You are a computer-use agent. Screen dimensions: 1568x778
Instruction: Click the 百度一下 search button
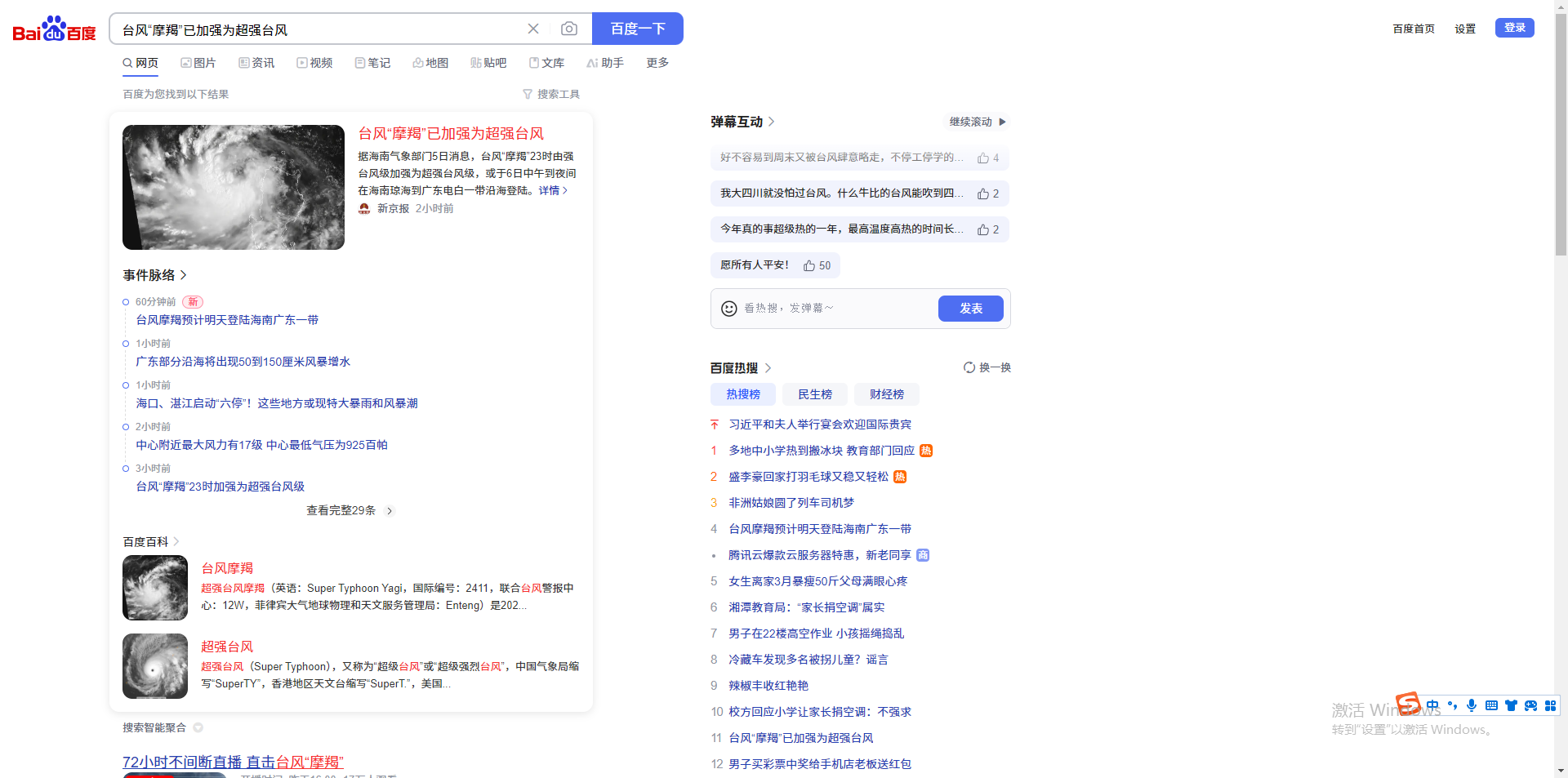coord(638,29)
